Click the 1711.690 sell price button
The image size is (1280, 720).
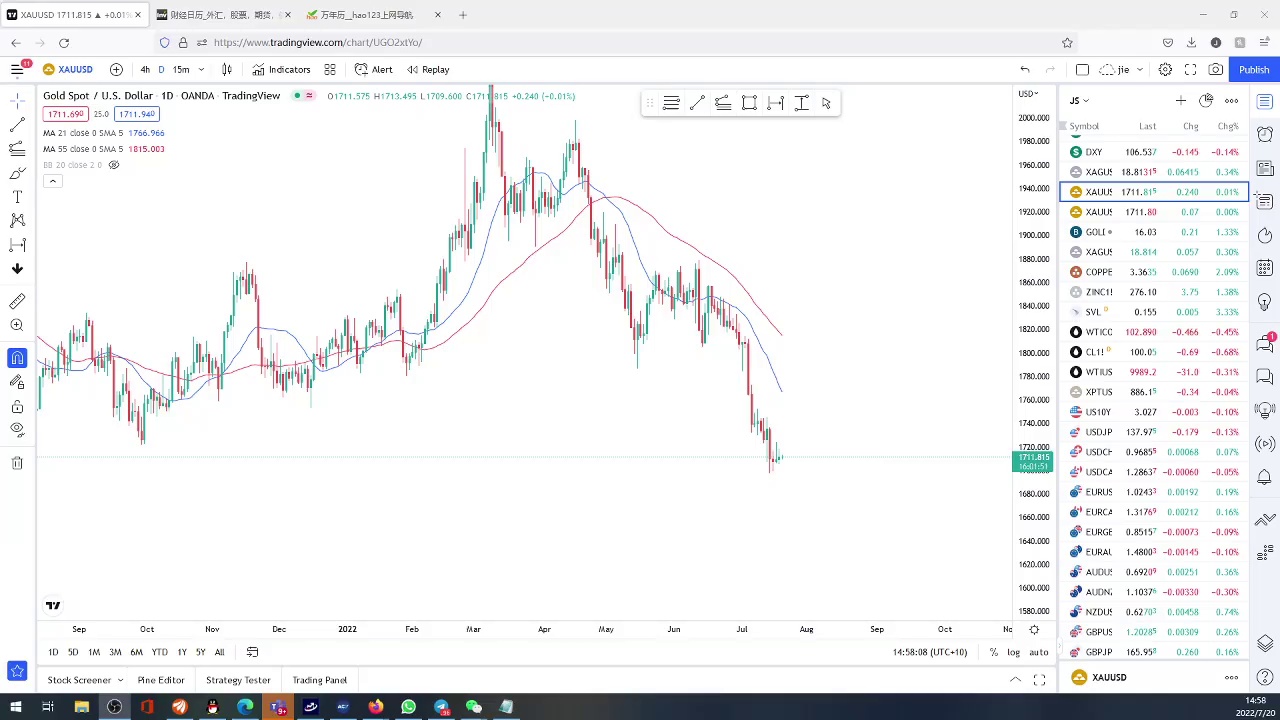[x=66, y=114]
